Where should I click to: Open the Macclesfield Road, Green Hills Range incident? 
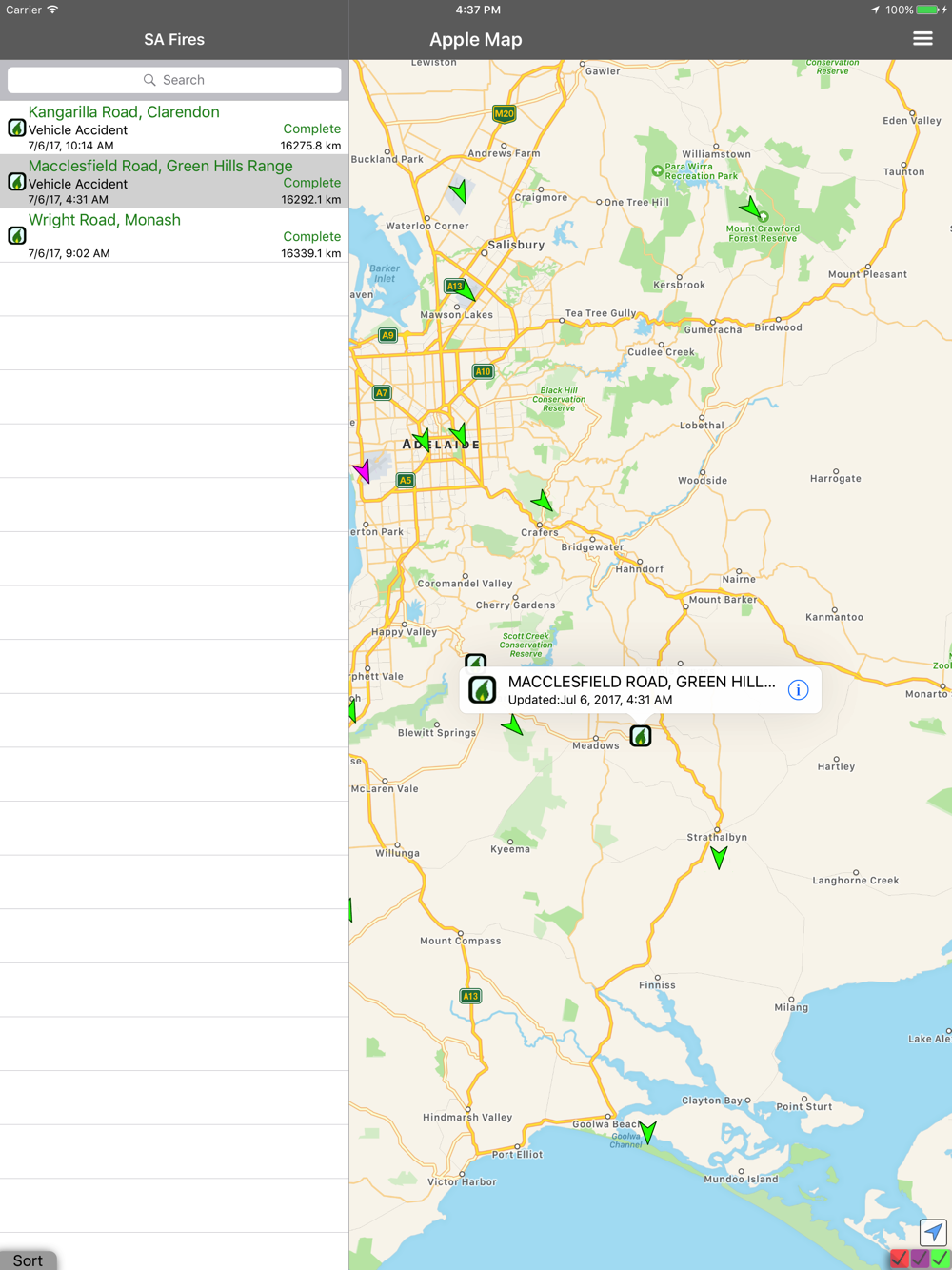click(x=174, y=182)
